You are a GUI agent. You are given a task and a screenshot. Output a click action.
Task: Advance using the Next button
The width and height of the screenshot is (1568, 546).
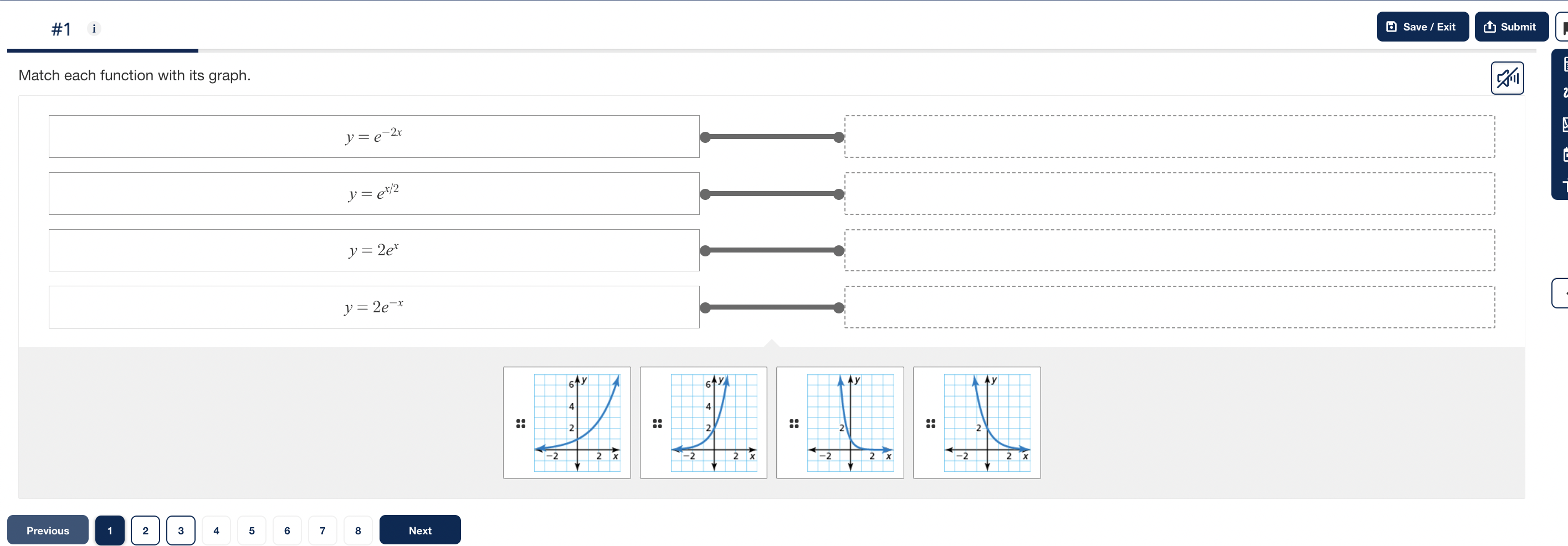(419, 529)
